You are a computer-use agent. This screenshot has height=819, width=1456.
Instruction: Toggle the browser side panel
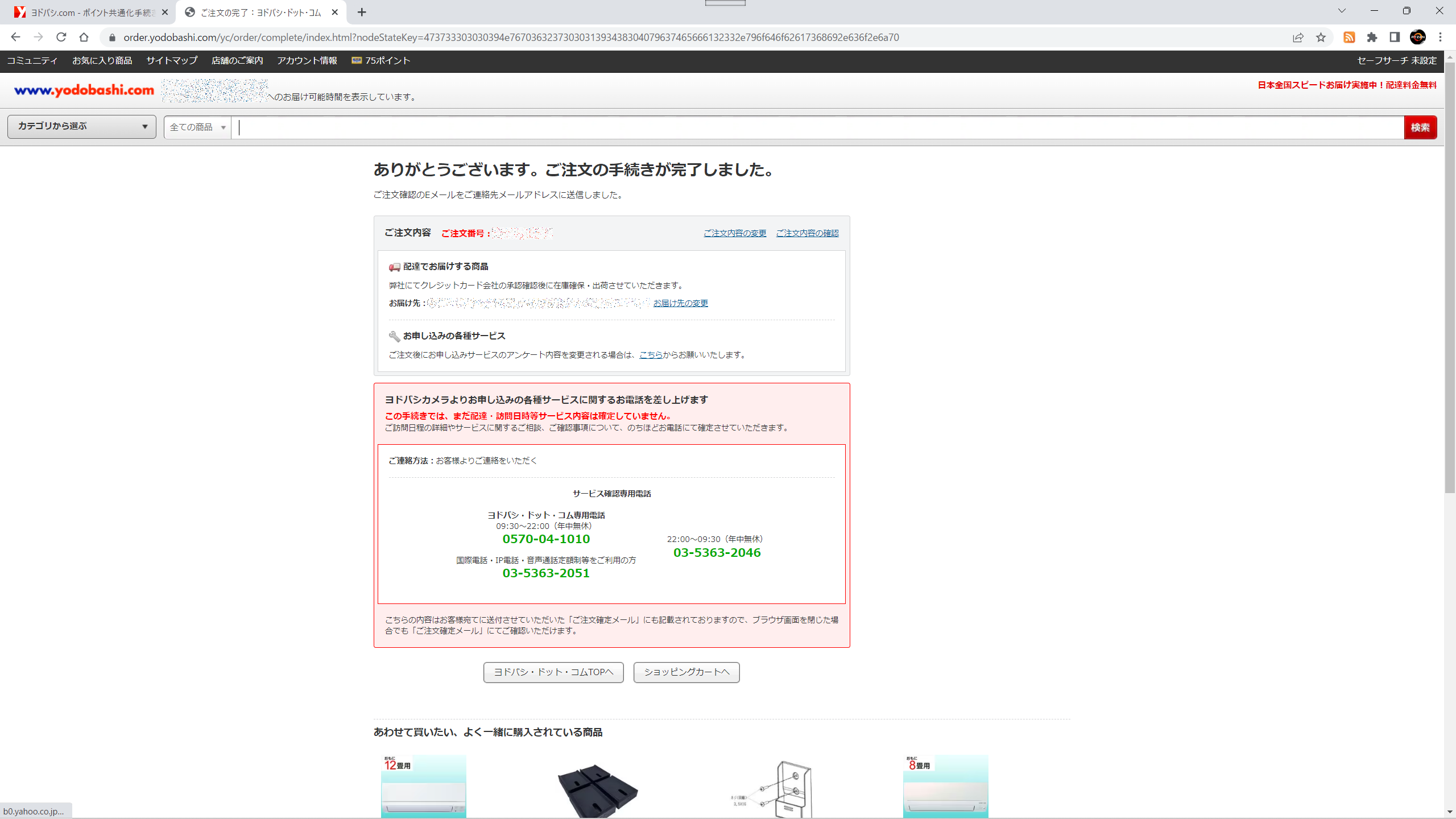(1395, 38)
